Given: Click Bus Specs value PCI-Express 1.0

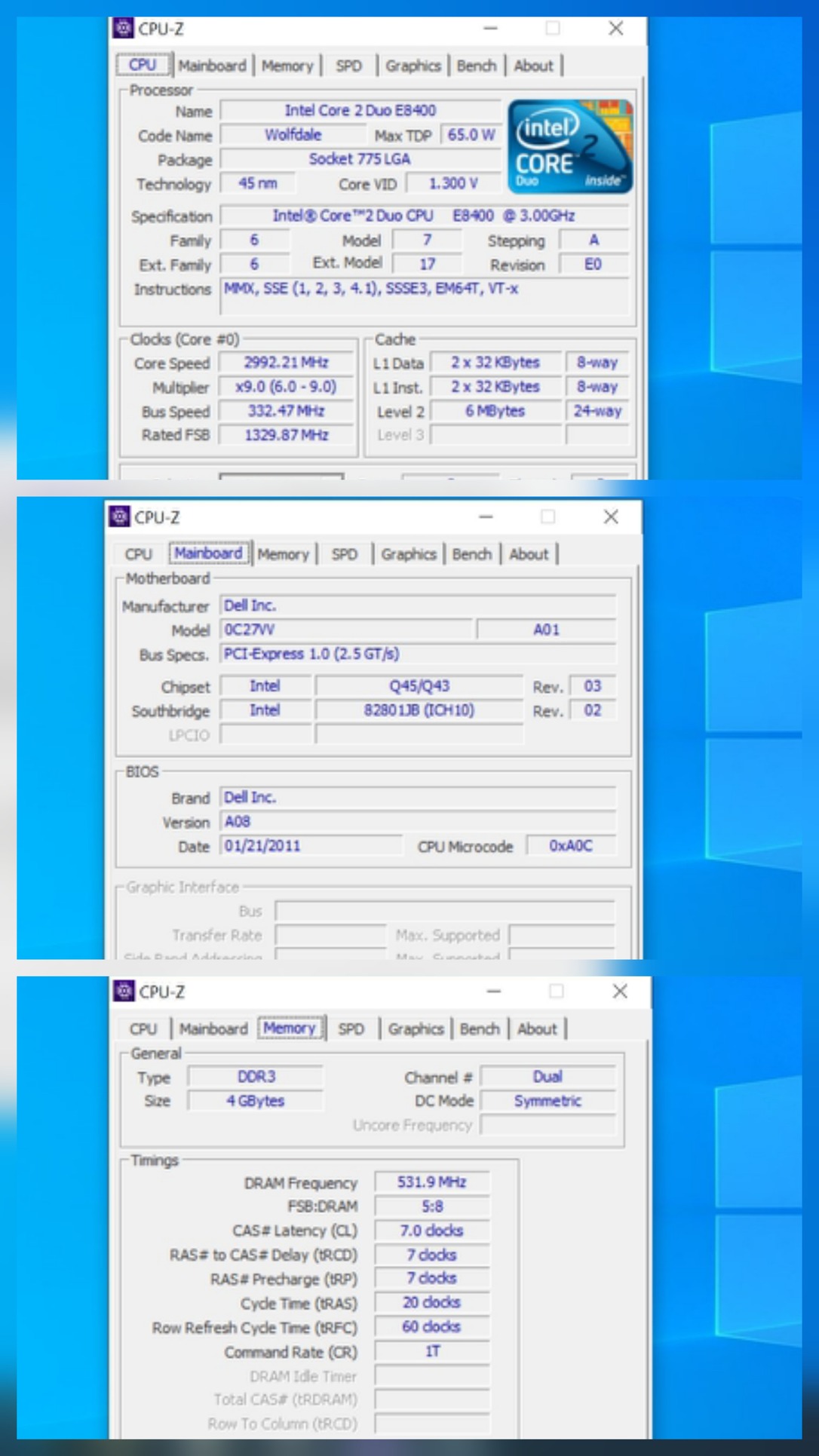Looking at the screenshot, I should 419,654.
